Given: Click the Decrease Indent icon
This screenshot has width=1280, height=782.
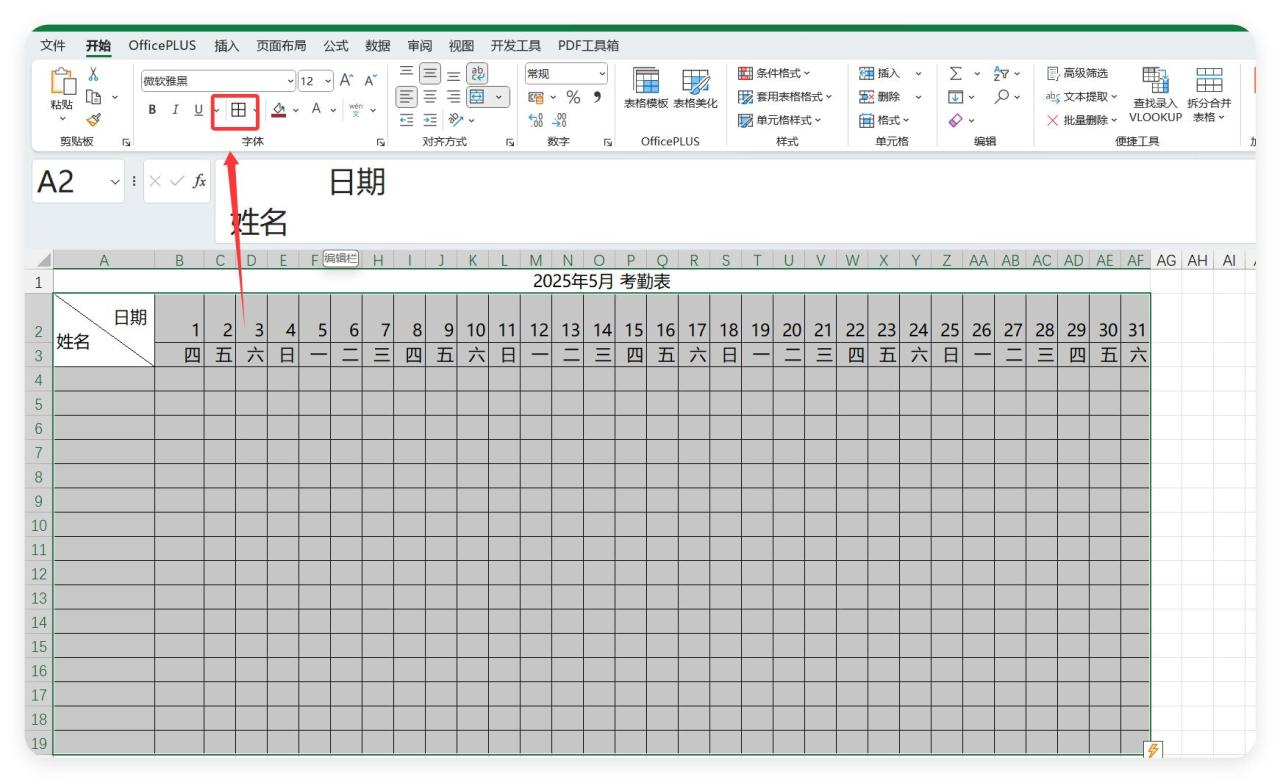Looking at the screenshot, I should 405,120.
